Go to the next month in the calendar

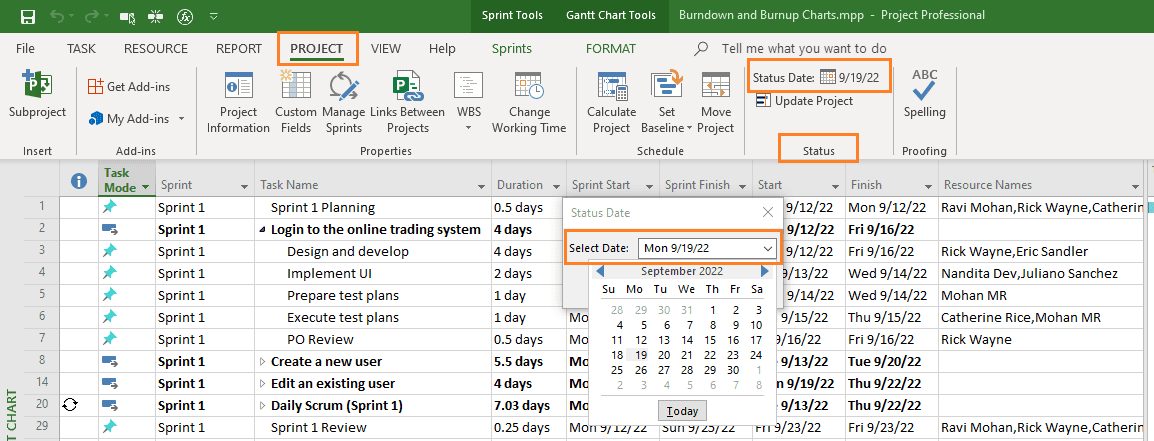(x=765, y=271)
